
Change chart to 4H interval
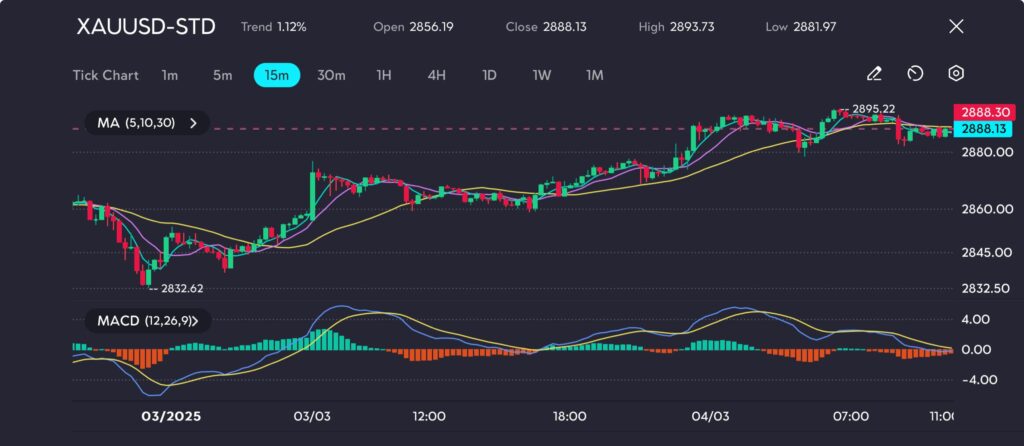pos(436,75)
